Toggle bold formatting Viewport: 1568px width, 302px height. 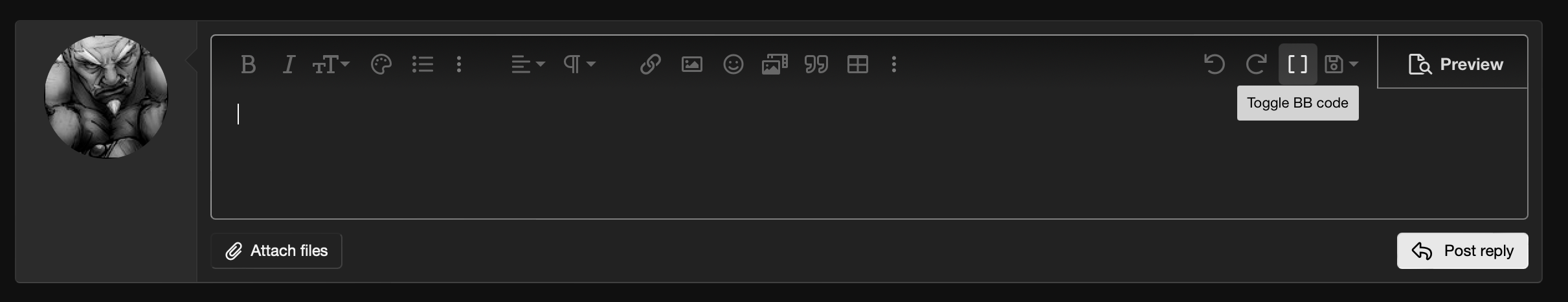pyautogui.click(x=248, y=64)
